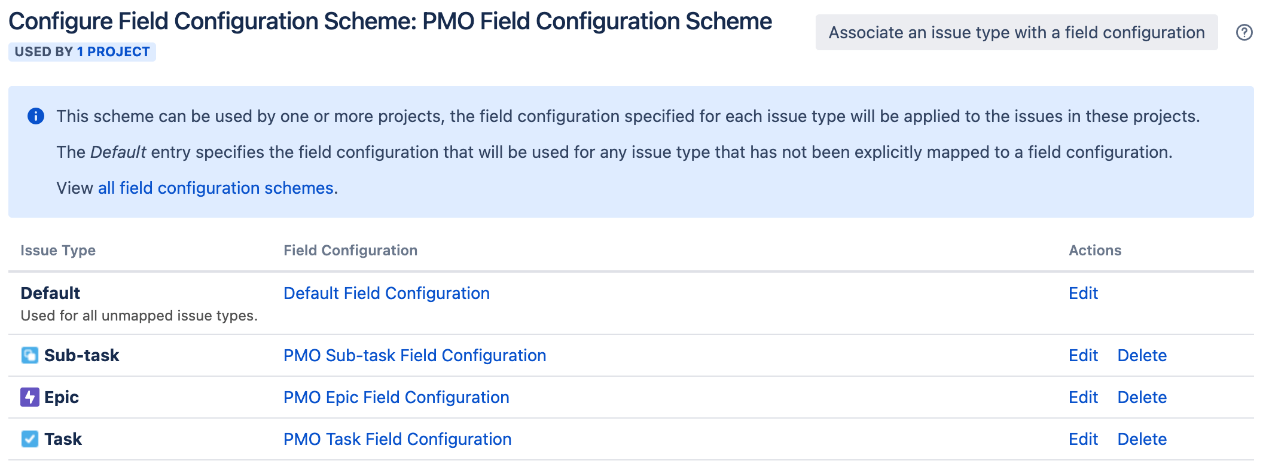This screenshot has height=476, width=1261.
Task: Edit the Epic mapping
Action: (1083, 397)
